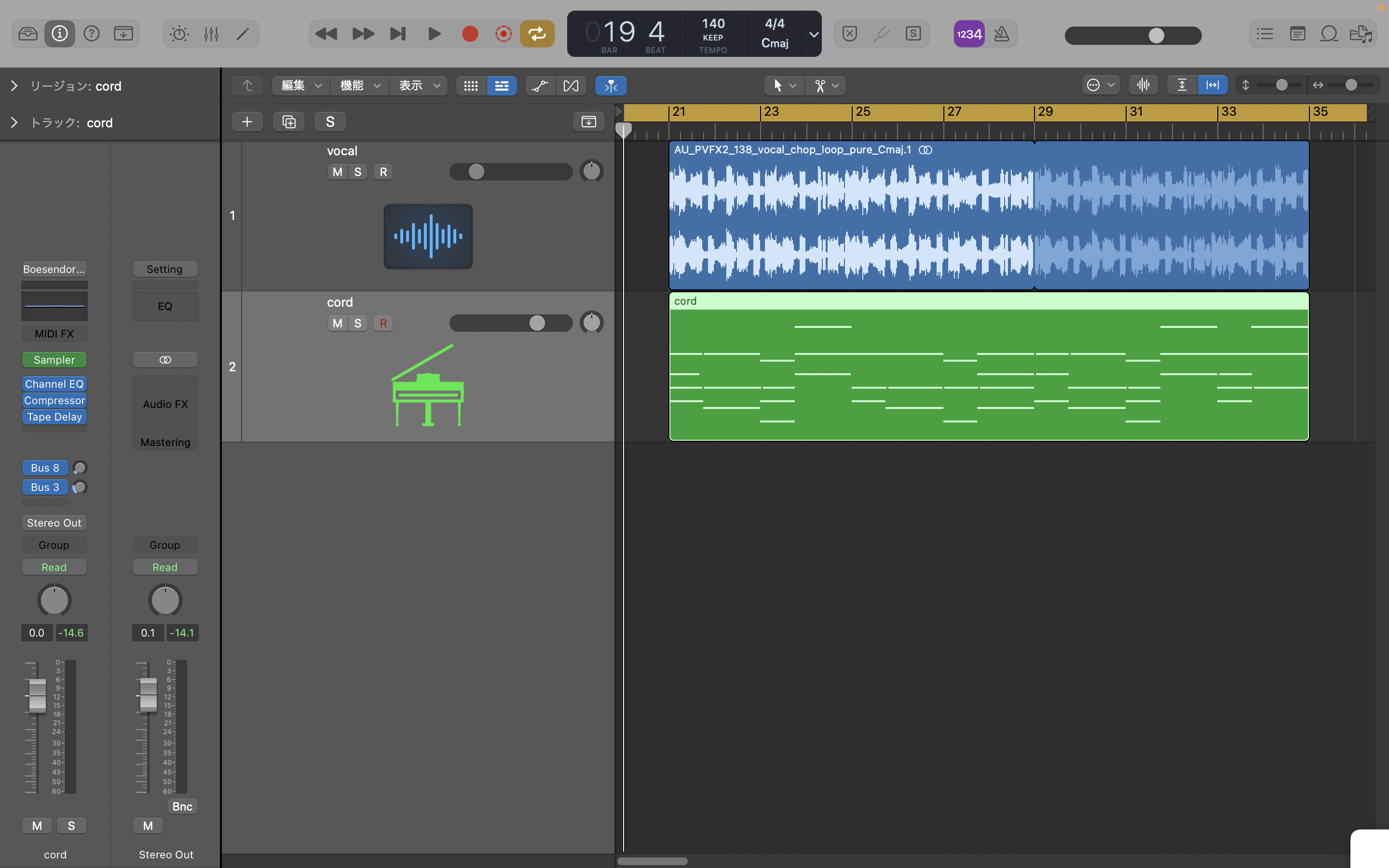Open the Editors pencil icon

click(243, 34)
